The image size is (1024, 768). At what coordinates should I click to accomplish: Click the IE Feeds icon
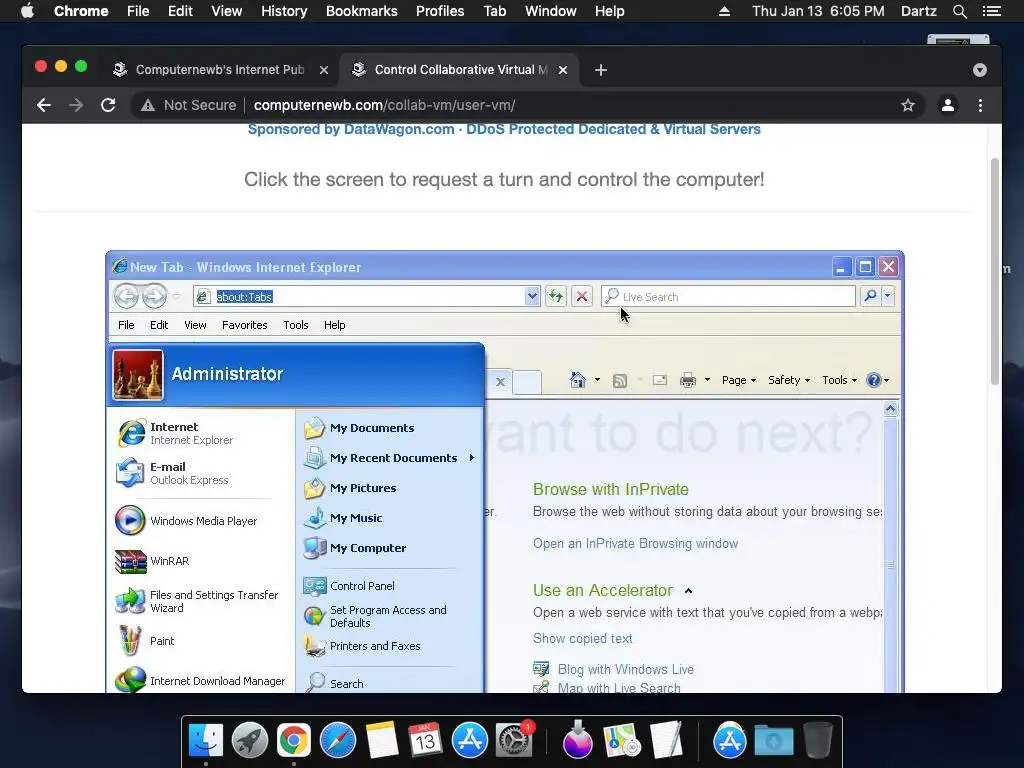click(x=620, y=380)
